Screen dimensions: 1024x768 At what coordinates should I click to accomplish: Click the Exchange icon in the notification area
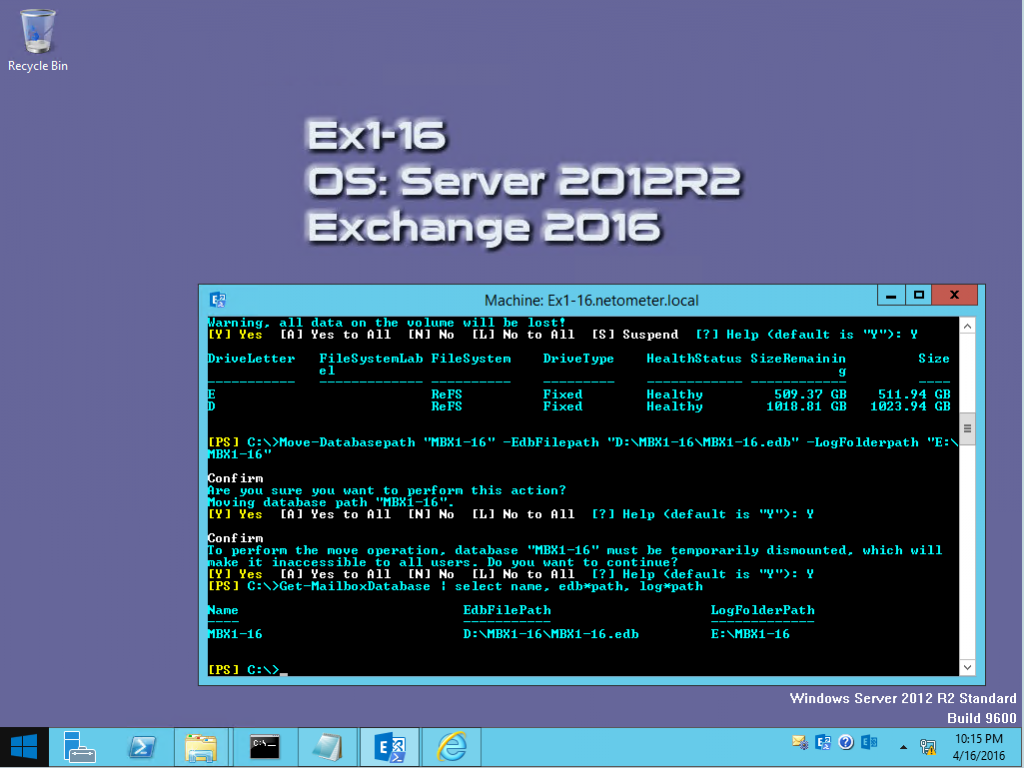pos(868,743)
